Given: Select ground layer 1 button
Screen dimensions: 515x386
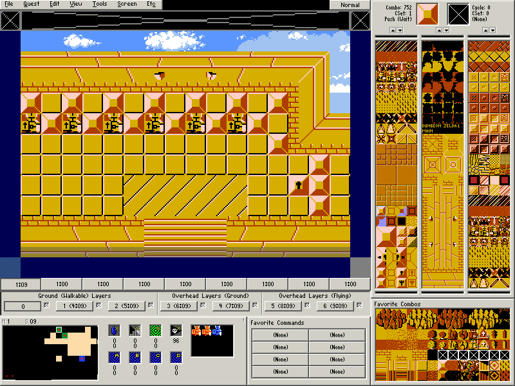Looking at the screenshot, I should tap(74, 306).
